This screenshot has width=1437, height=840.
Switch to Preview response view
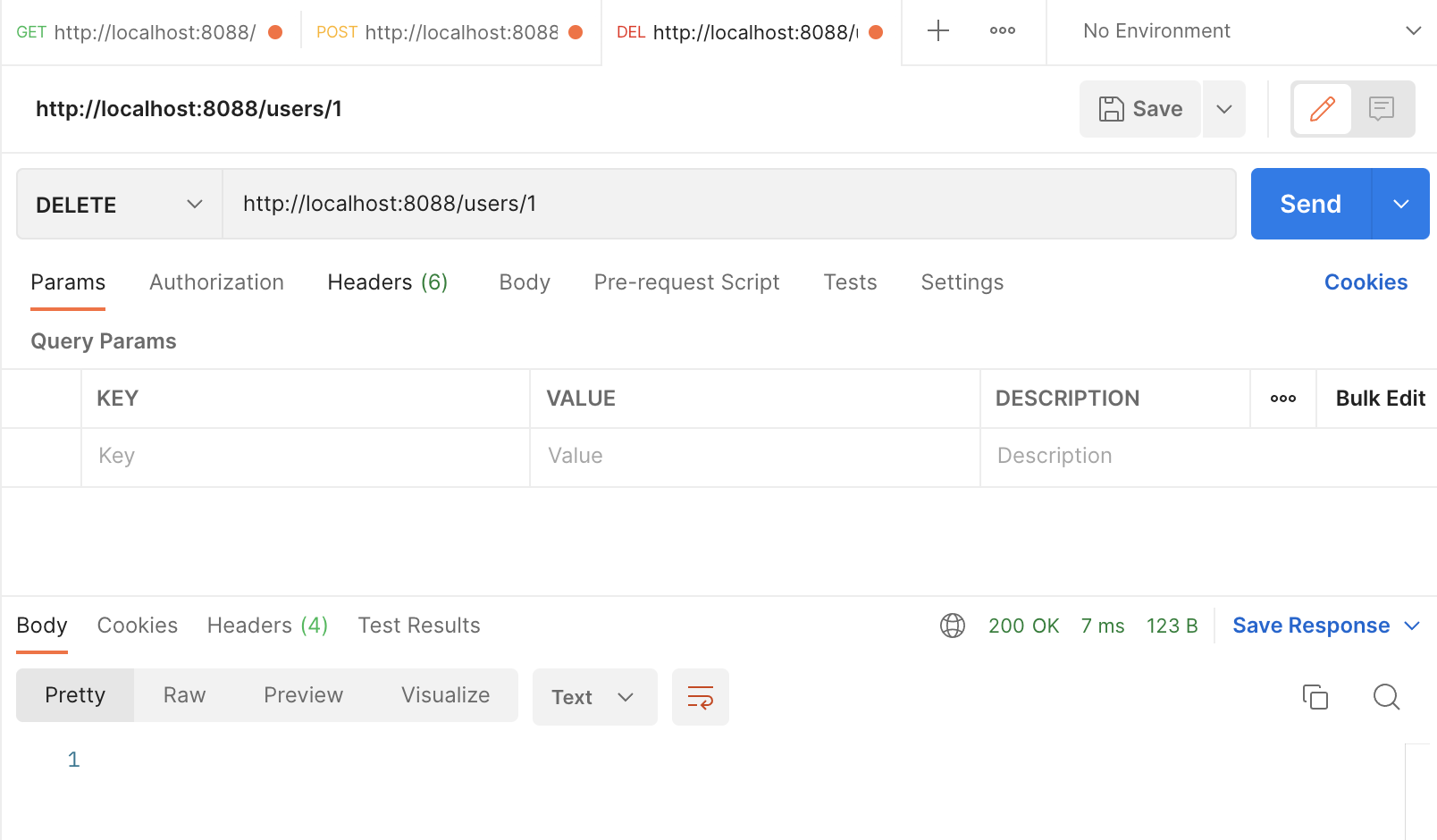pyautogui.click(x=303, y=695)
